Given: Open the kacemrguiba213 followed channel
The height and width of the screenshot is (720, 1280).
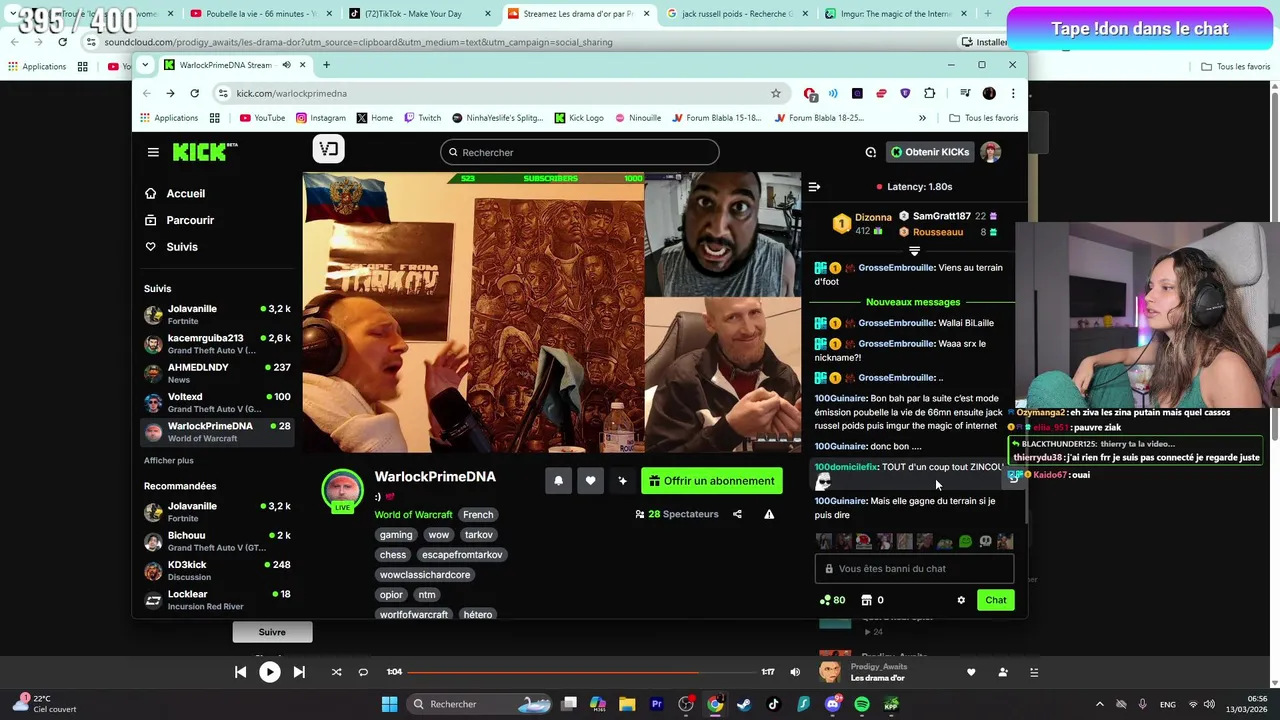Looking at the screenshot, I should pyautogui.click(x=217, y=344).
